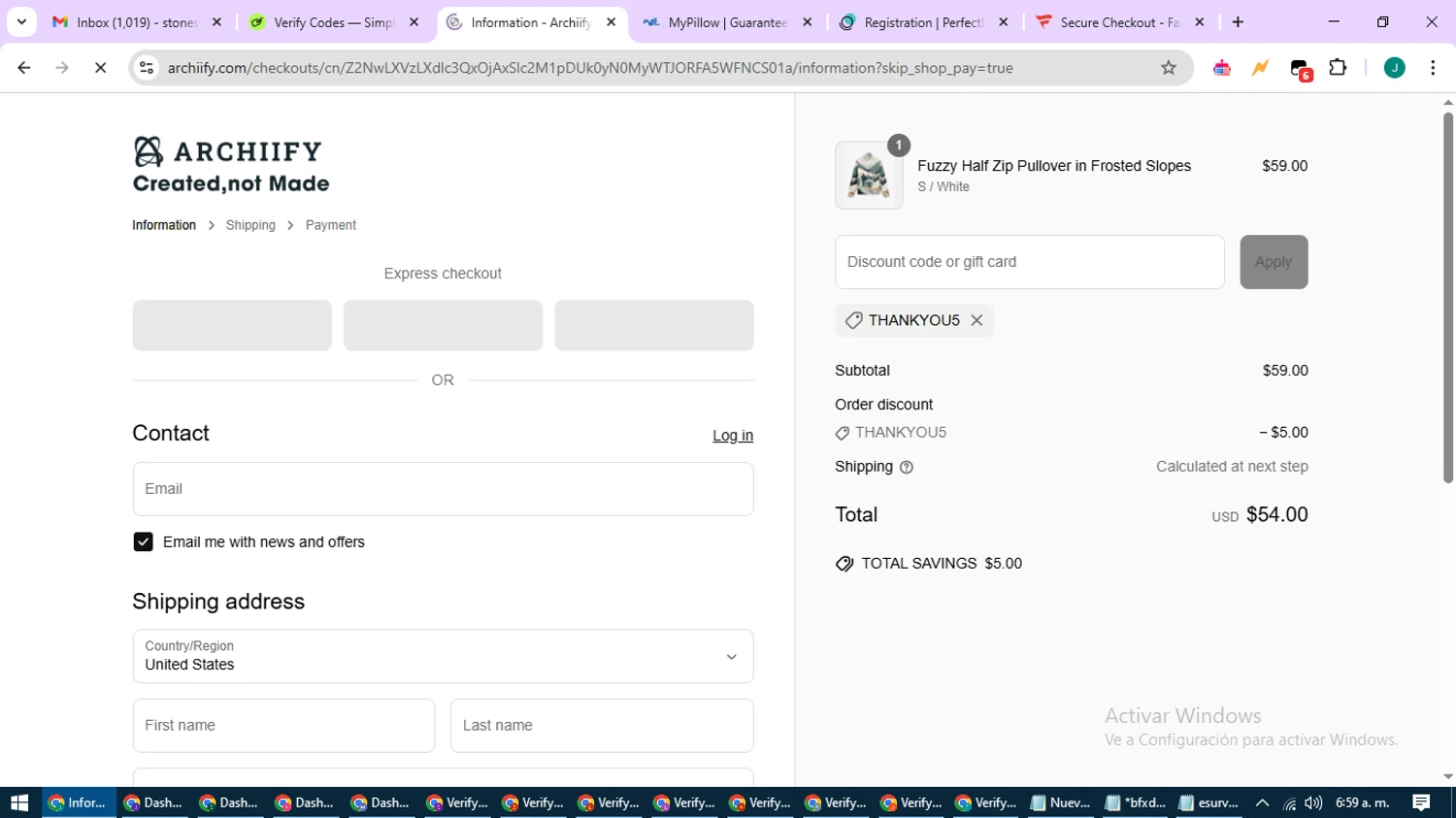The width and height of the screenshot is (1456, 818).
Task: Remove the THANKYOU5 discount code
Action: click(x=976, y=320)
